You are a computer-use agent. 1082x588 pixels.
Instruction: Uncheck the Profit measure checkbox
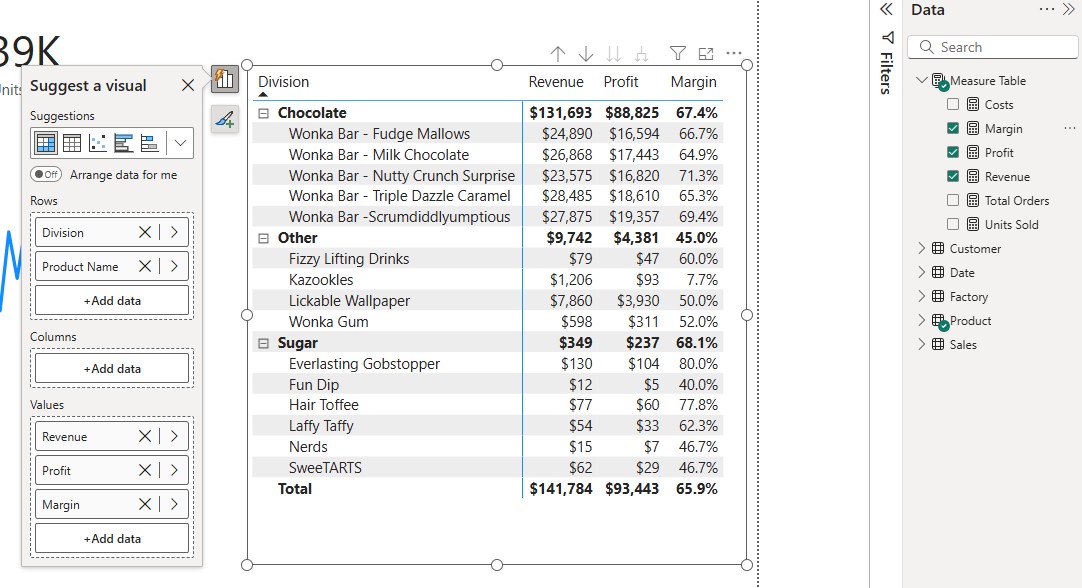[953, 153]
